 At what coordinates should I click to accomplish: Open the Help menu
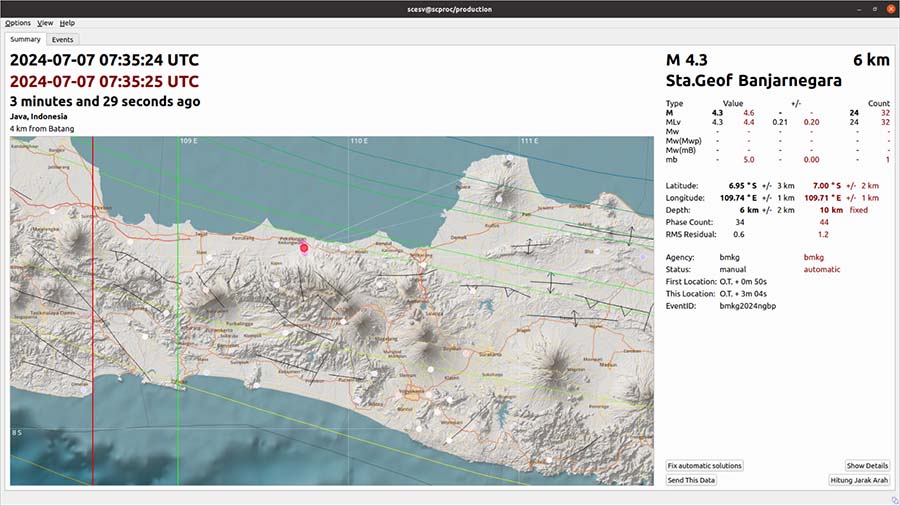67,22
